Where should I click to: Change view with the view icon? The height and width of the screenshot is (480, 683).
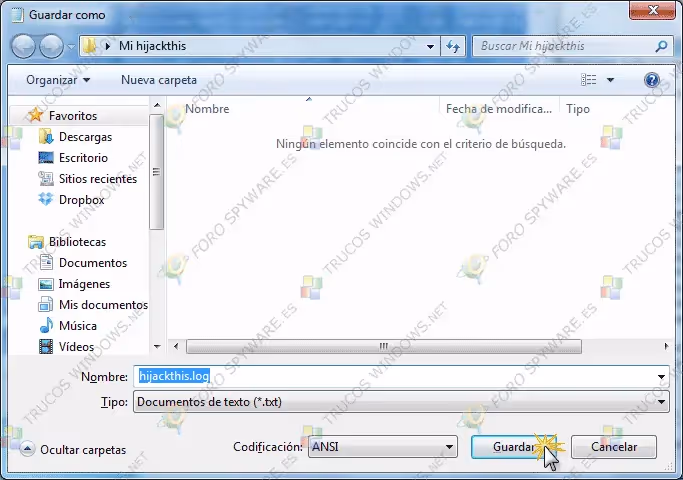click(588, 80)
